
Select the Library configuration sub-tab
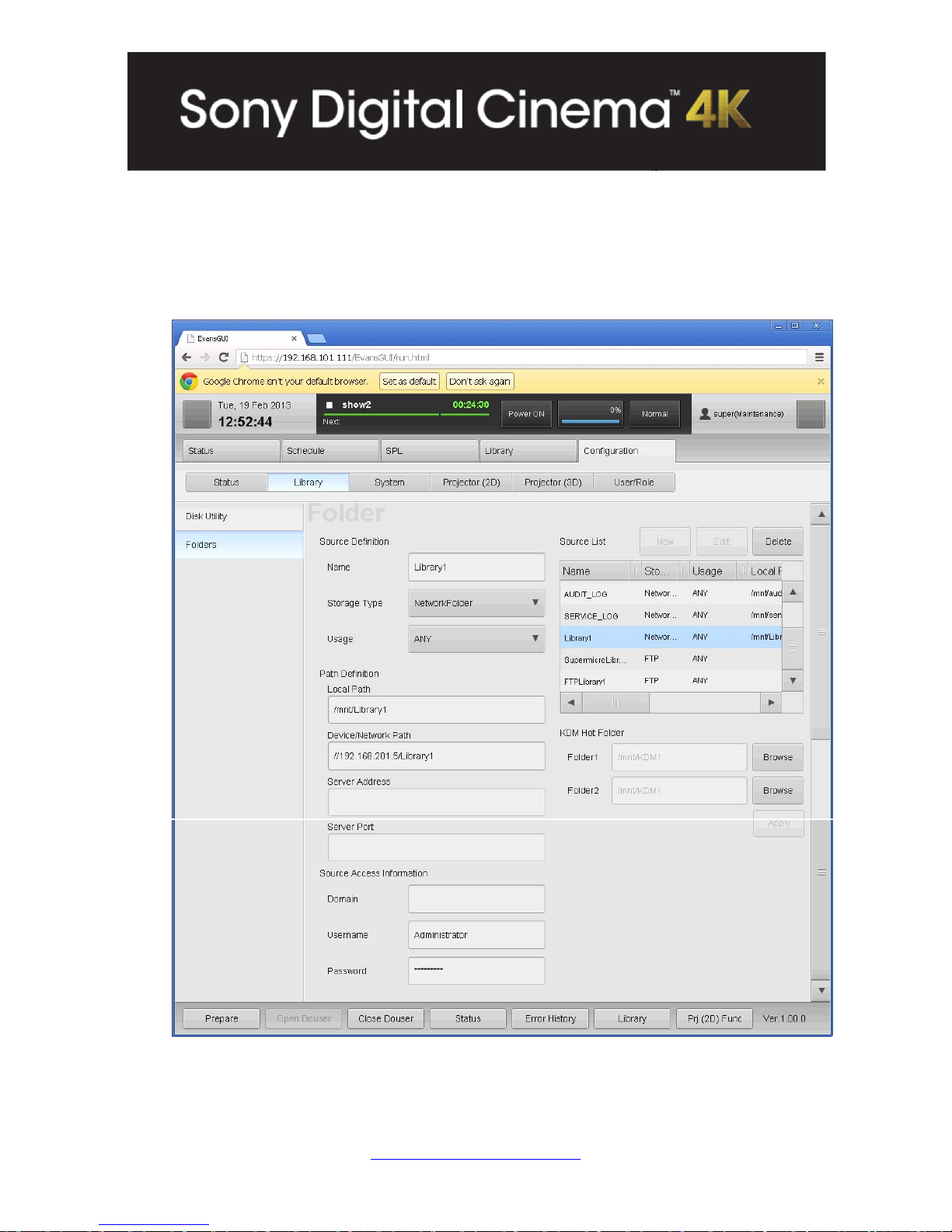(309, 482)
